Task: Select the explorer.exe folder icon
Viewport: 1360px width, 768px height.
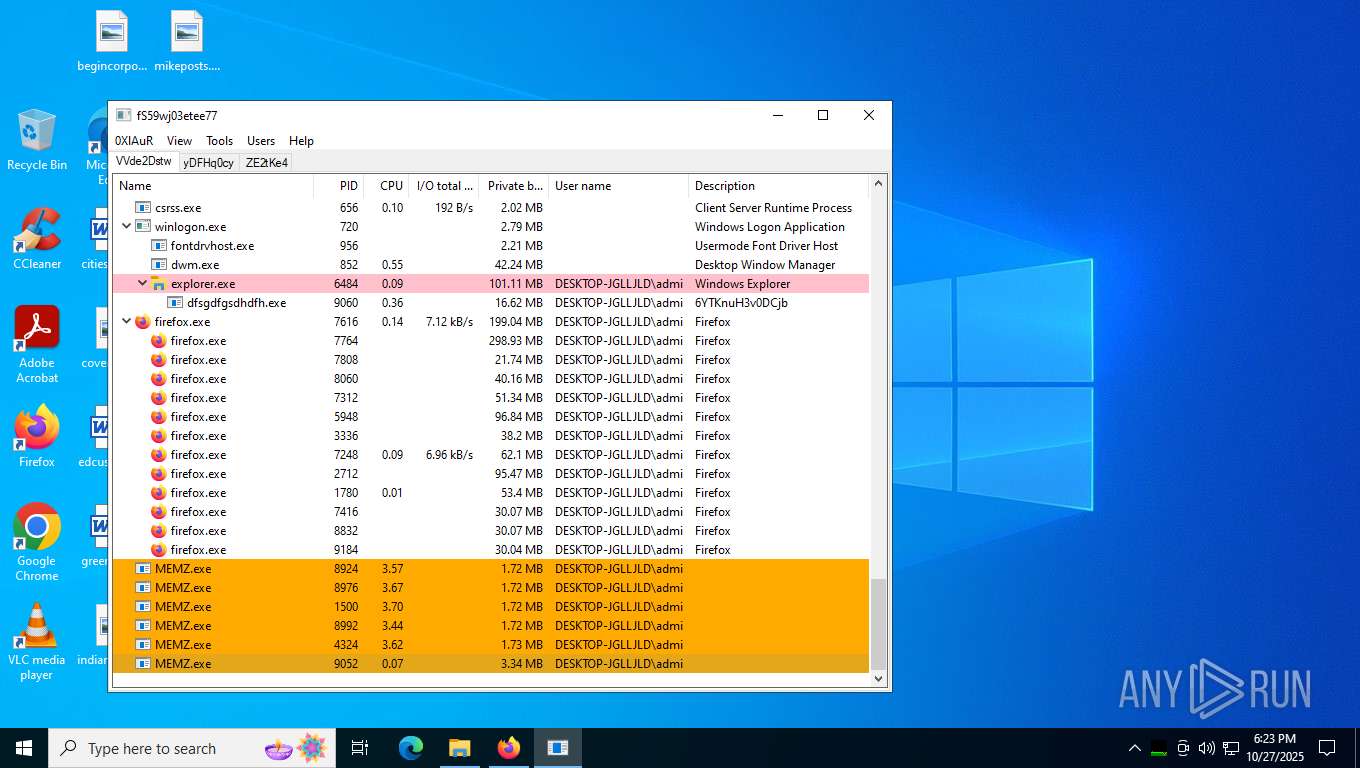Action: [x=159, y=284]
